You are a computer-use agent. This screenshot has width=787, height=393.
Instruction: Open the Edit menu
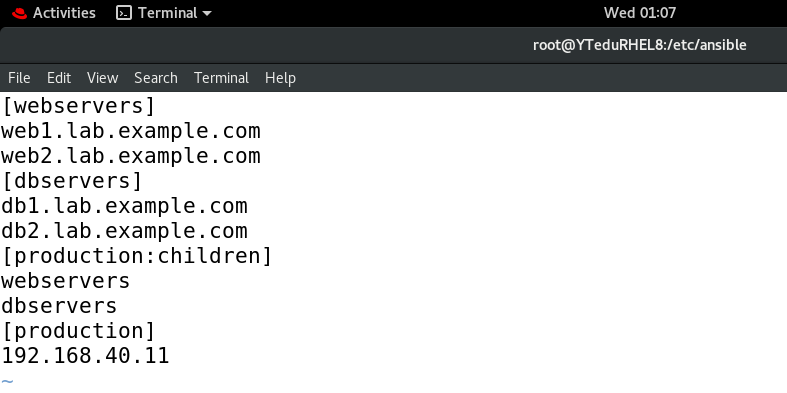tap(59, 78)
